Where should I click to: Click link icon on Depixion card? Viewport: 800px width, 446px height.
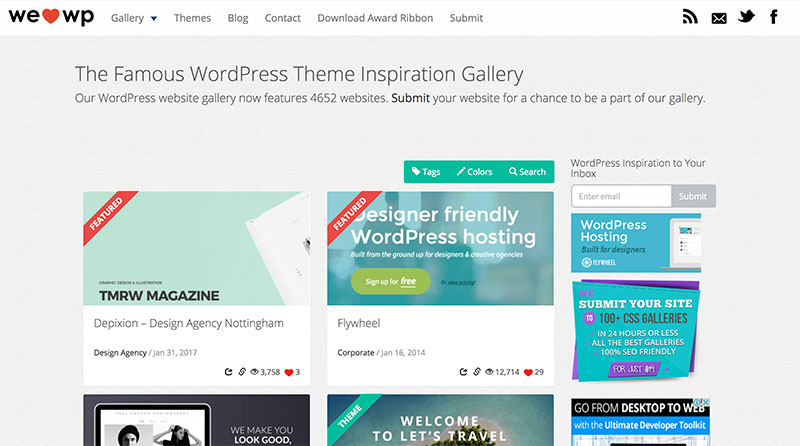click(242, 372)
